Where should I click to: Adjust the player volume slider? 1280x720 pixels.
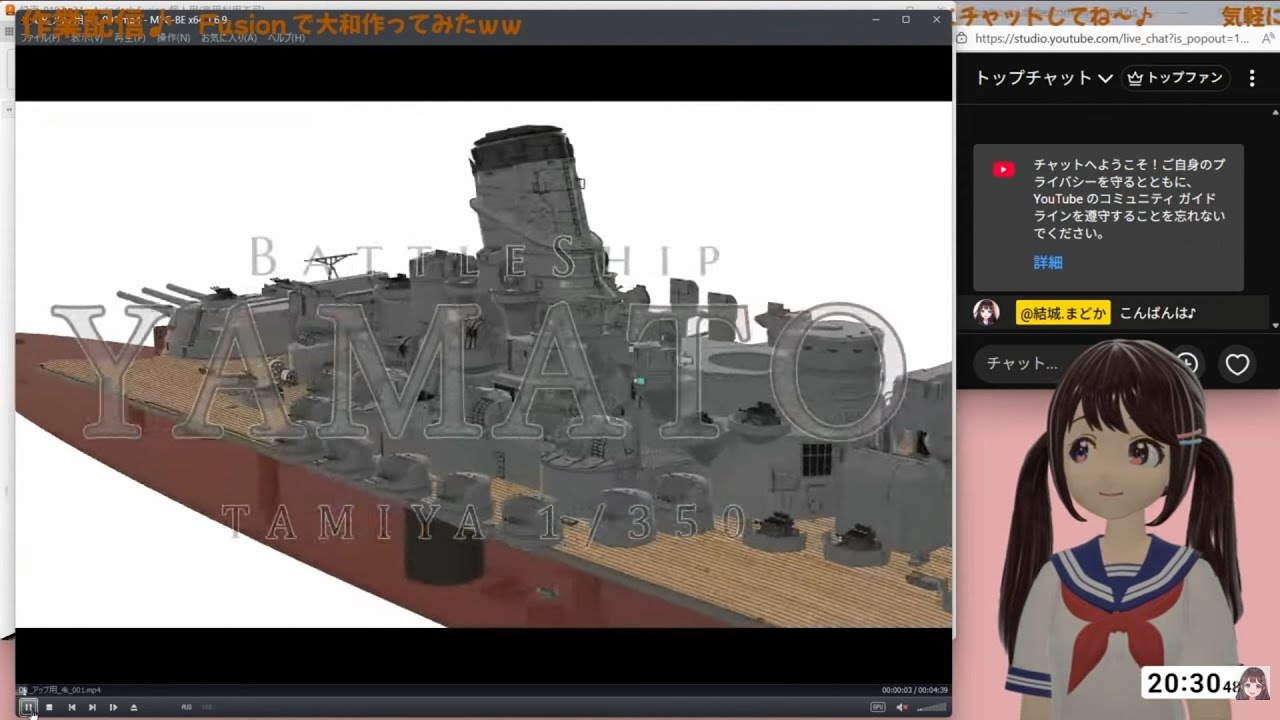coord(931,707)
